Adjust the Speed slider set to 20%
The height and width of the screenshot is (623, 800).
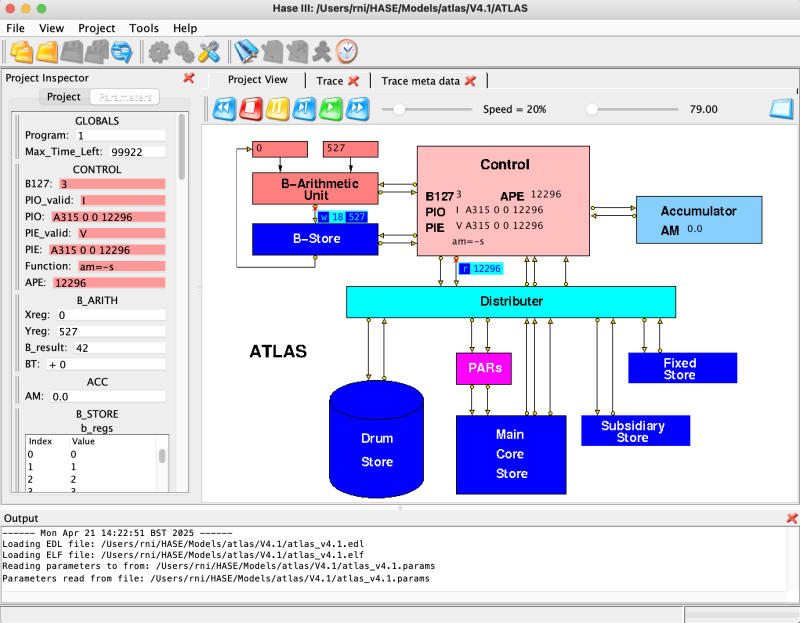coord(400,109)
